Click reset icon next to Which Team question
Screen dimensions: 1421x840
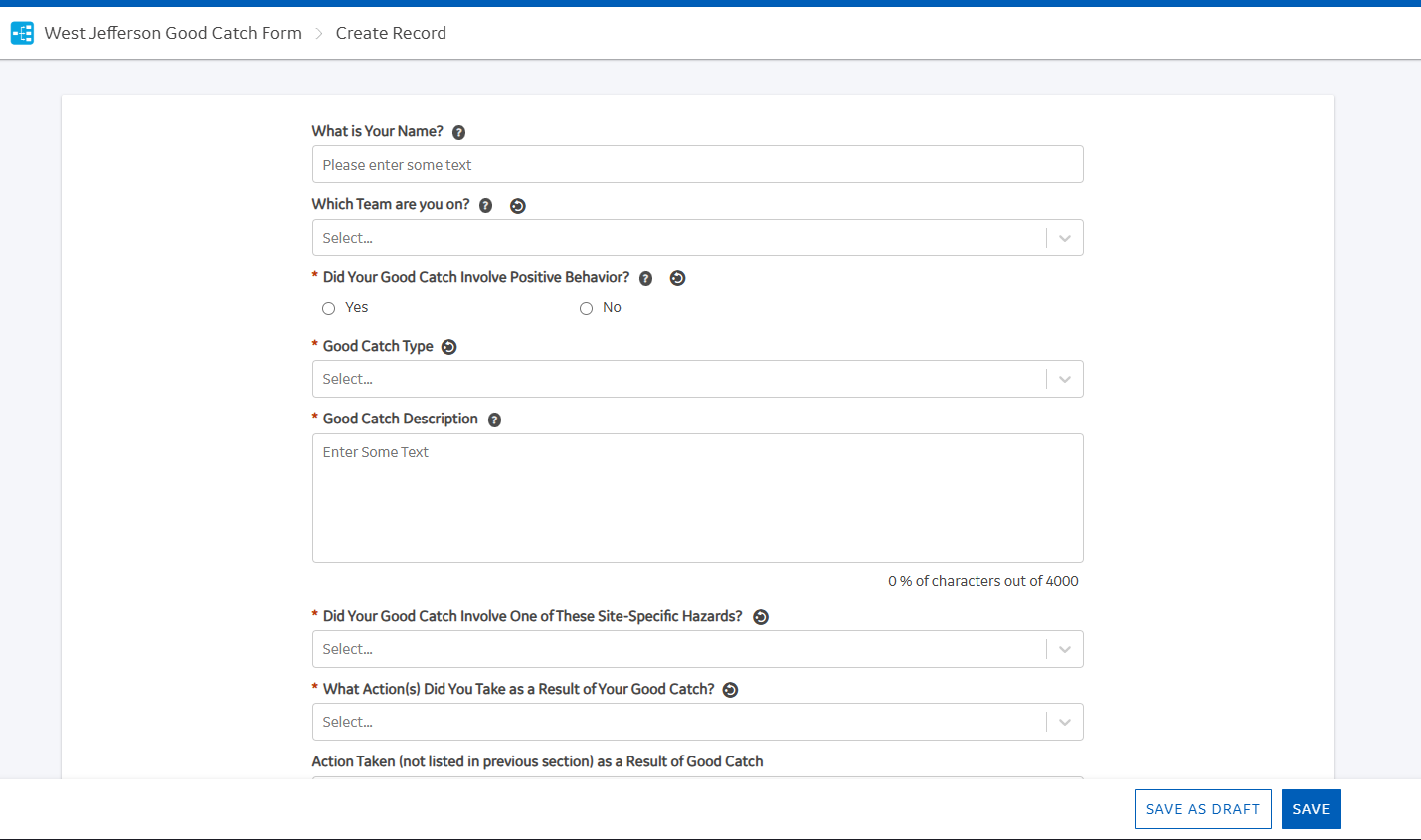(517, 206)
